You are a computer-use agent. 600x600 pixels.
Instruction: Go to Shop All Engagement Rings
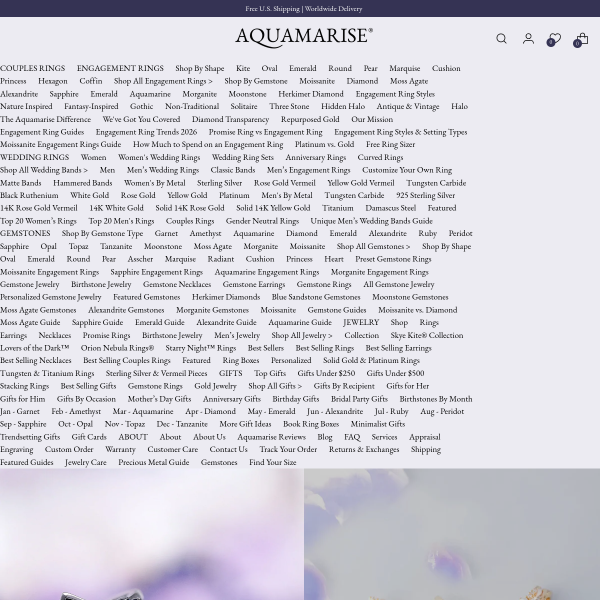[163, 81]
